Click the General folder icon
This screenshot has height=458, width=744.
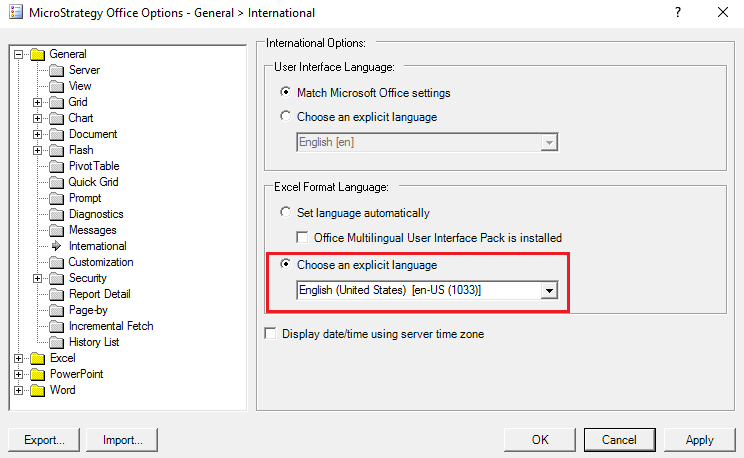(37, 55)
